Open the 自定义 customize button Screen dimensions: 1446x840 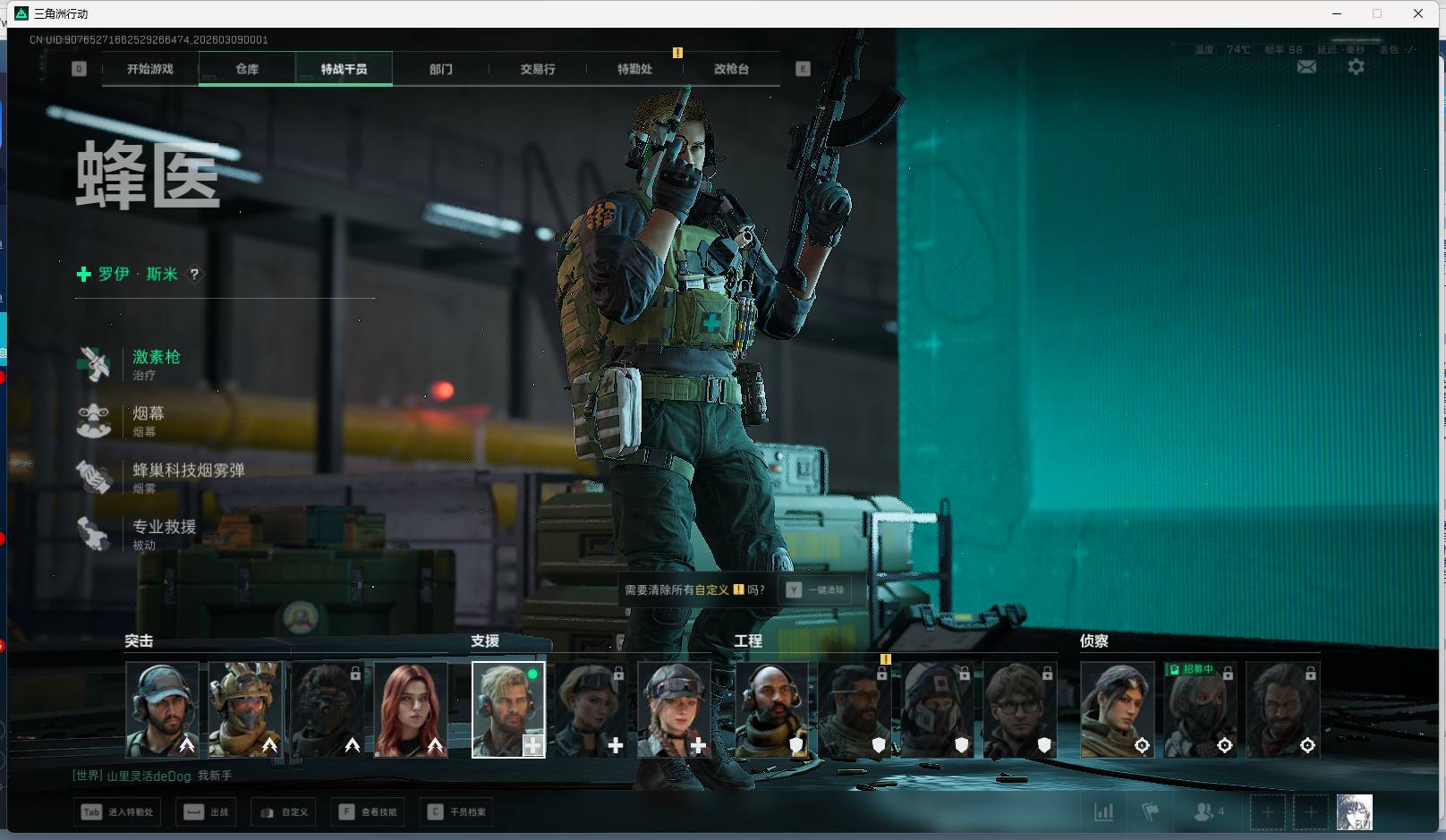(285, 812)
